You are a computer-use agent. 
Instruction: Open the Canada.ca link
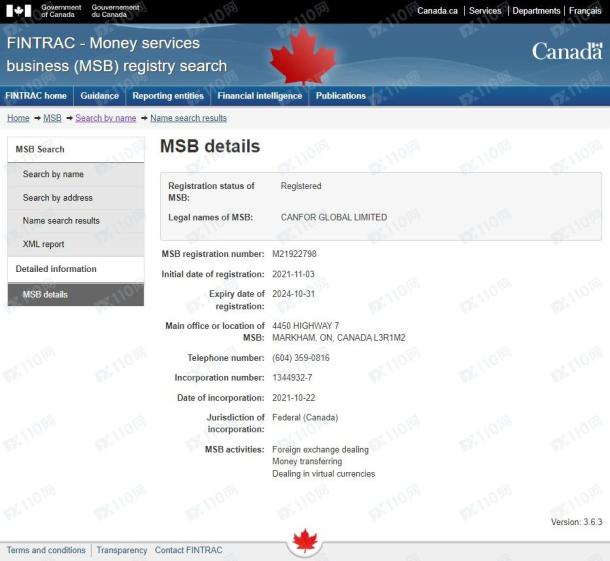click(437, 11)
